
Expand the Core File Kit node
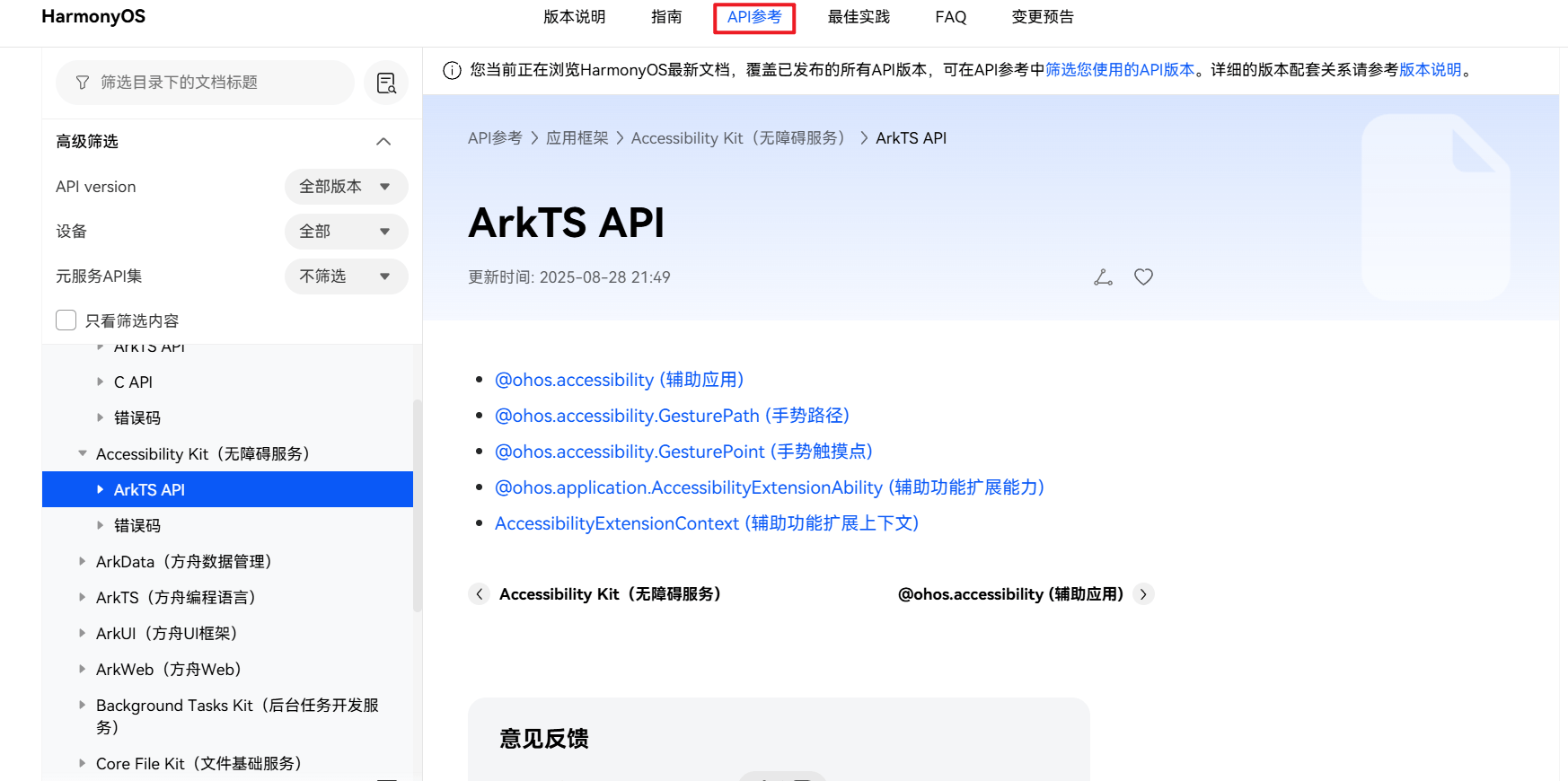coord(82,763)
